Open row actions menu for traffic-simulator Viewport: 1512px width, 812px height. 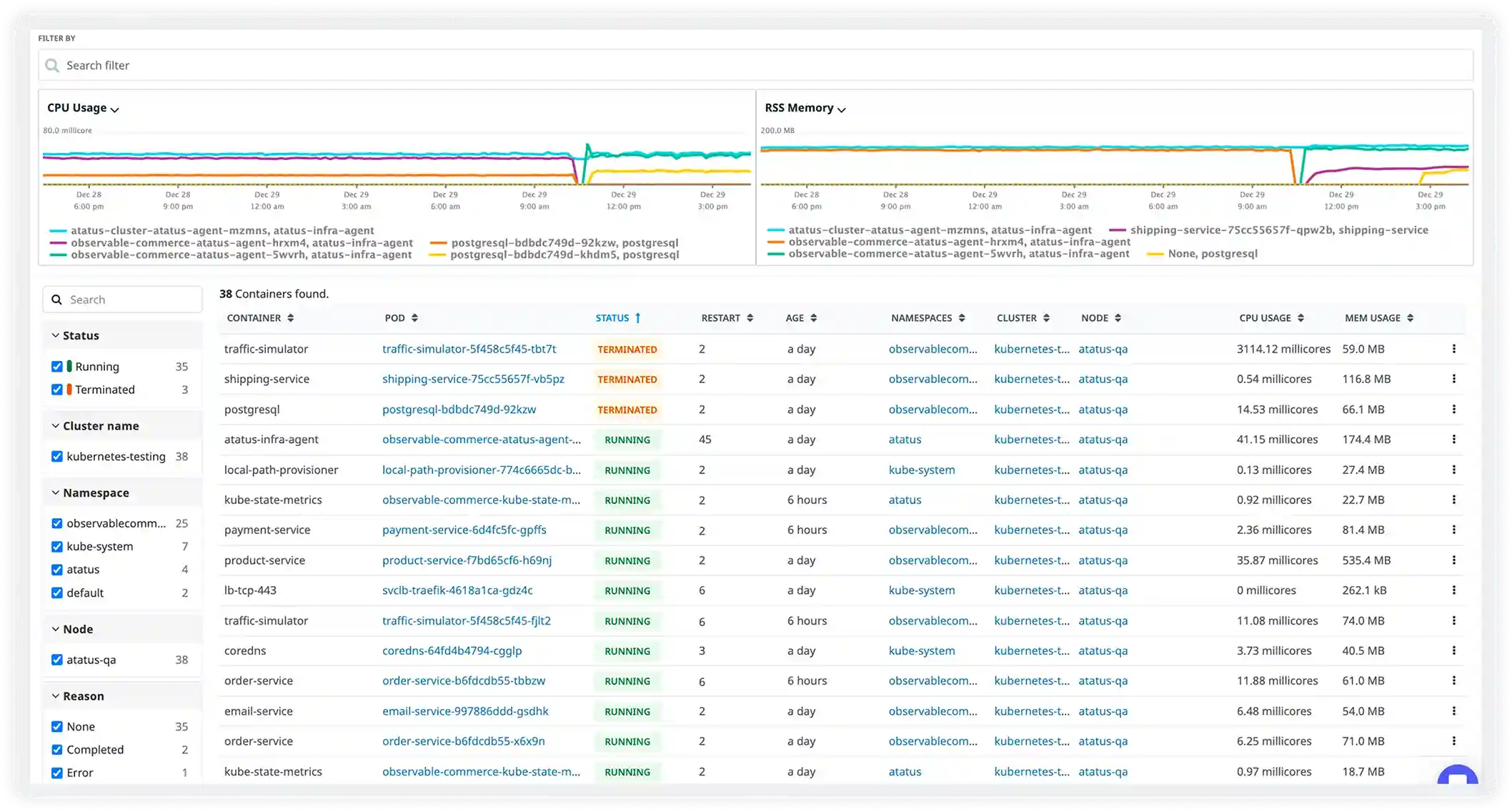click(x=1454, y=350)
